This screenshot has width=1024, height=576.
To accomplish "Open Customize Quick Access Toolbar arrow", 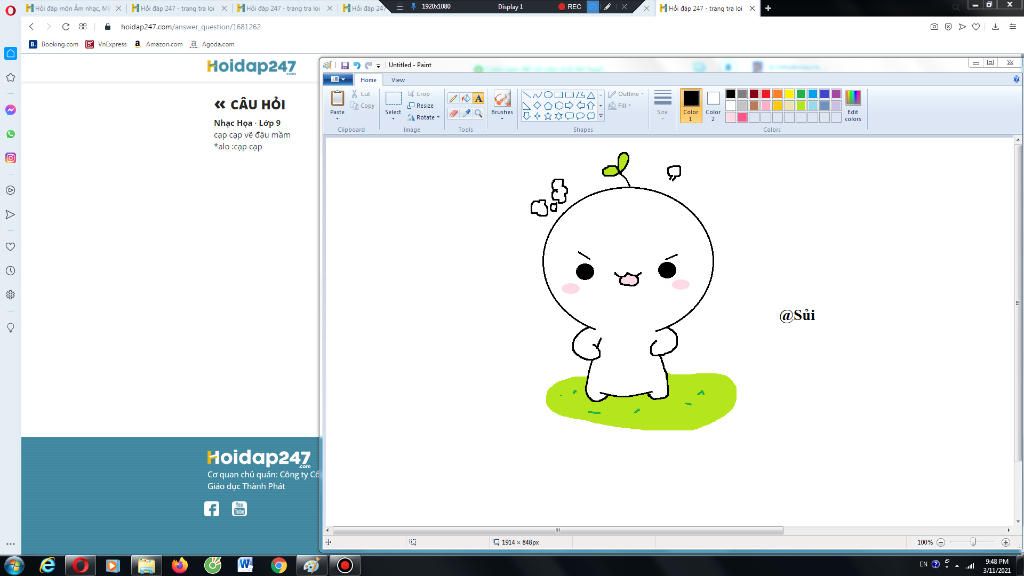I will (378, 65).
